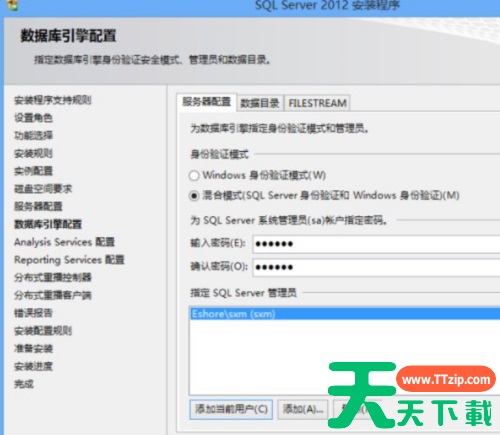
Task: Select the 服务器配置 tab
Action: (x=206, y=102)
